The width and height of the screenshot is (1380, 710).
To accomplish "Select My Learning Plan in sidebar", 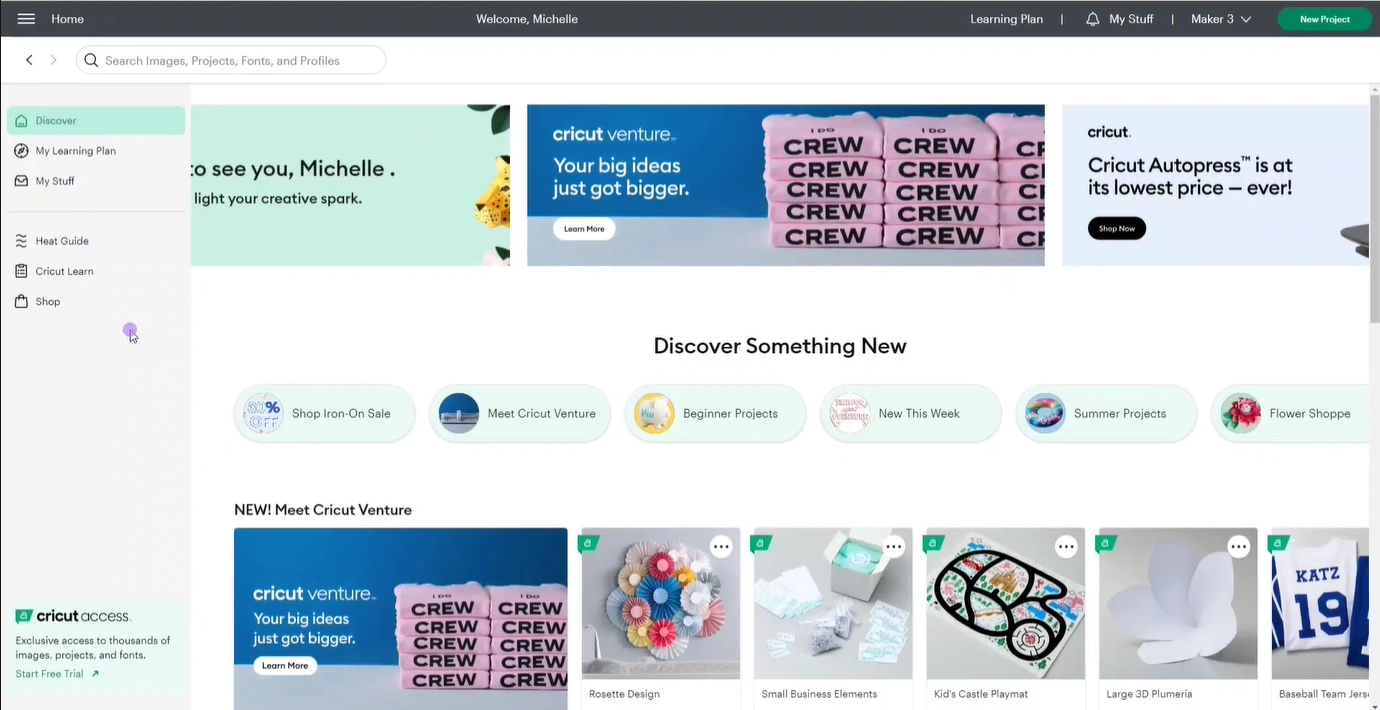I will pos(75,151).
